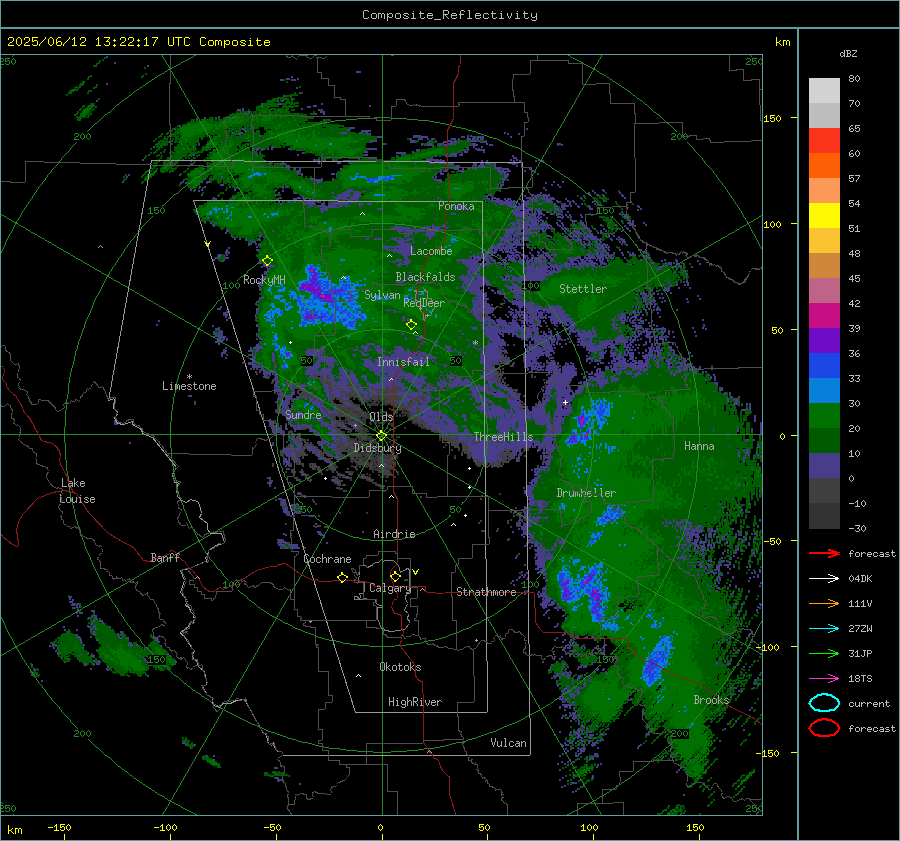The width and height of the screenshot is (900, 841).
Task: Click the Cochrane town label
Action: coord(327,559)
